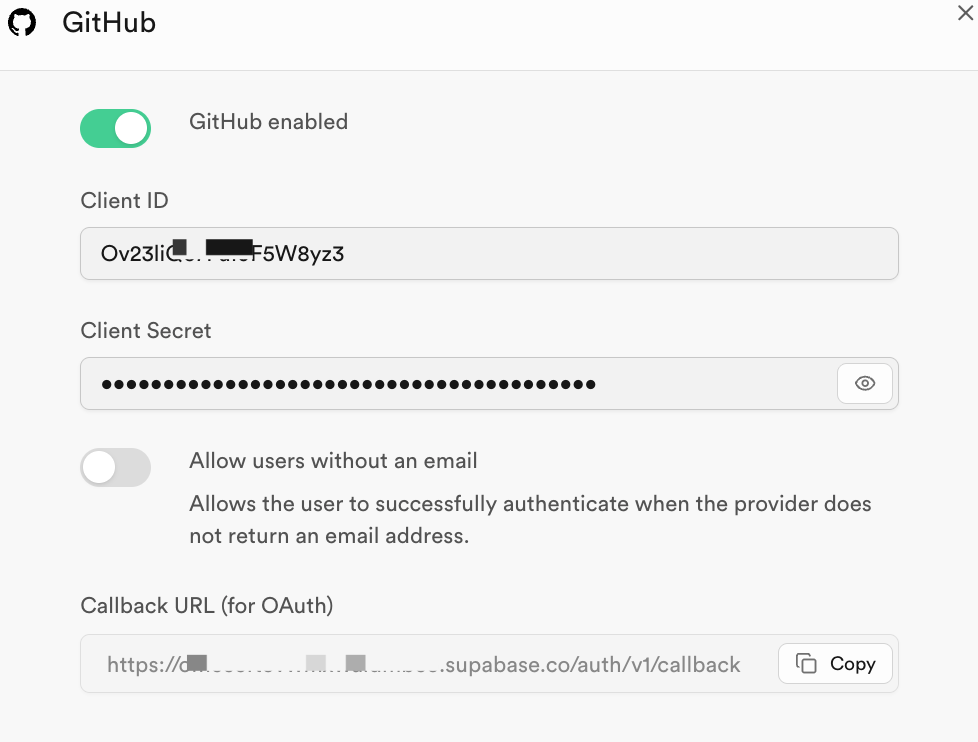Click the https prefix of the callback URL

tap(138, 664)
